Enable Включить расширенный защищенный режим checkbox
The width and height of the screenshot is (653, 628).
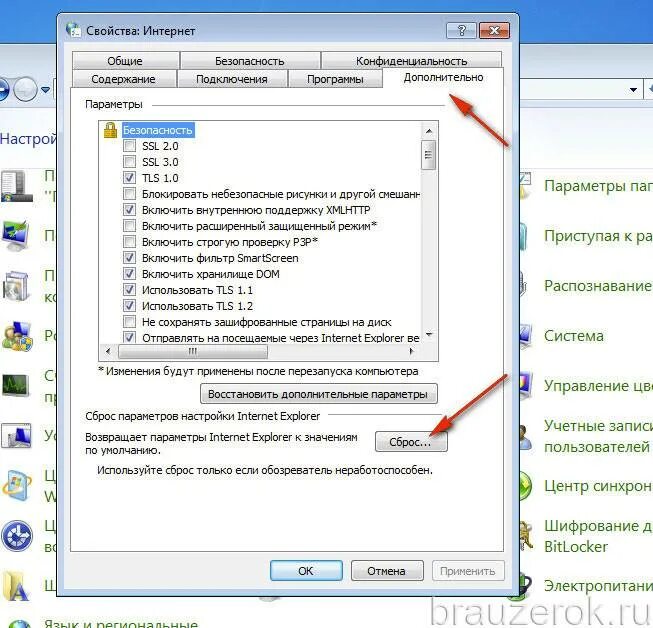130,226
